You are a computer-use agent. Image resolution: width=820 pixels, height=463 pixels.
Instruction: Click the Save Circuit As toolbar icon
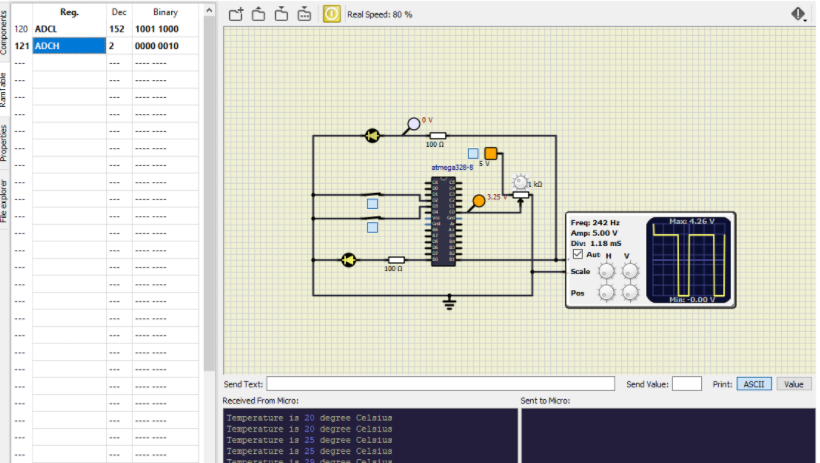(304, 14)
